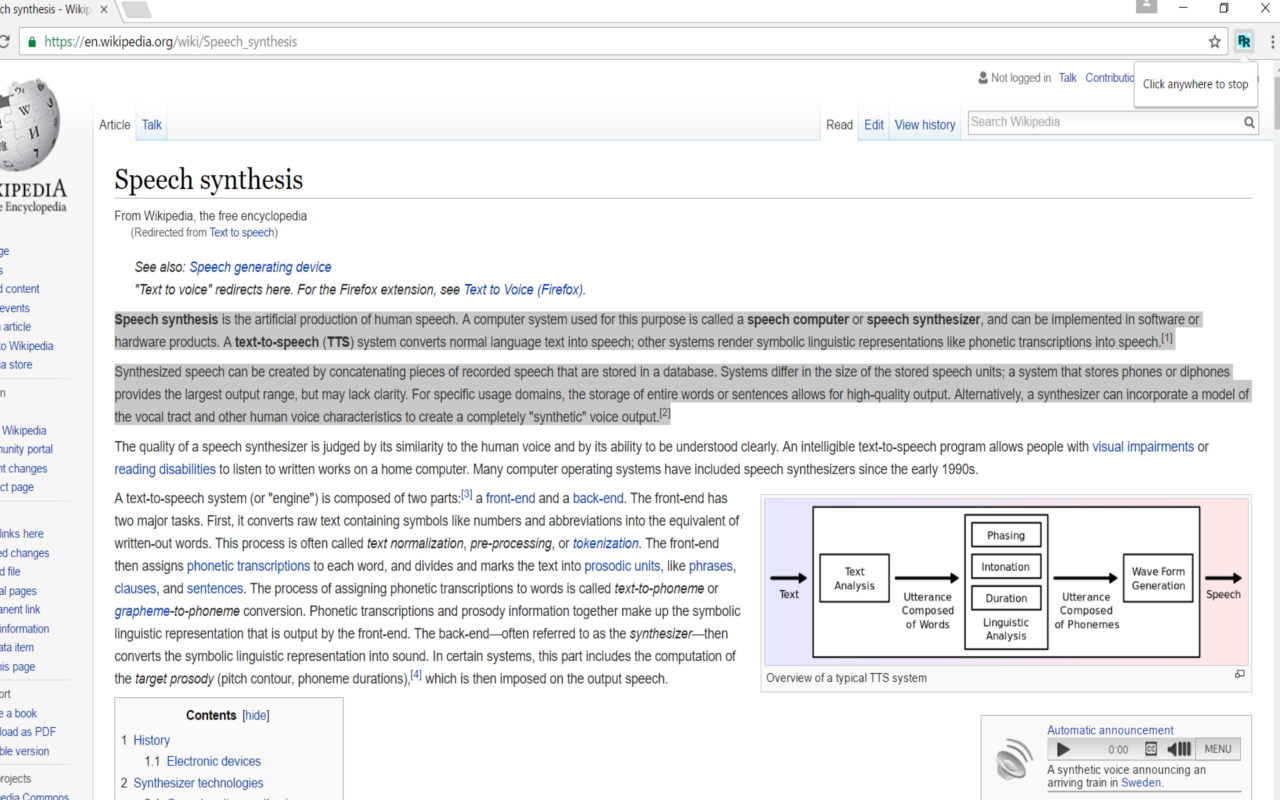Open the Automatic announcement file link
Viewport: 1280px width, 800px height.
pos(1110,730)
